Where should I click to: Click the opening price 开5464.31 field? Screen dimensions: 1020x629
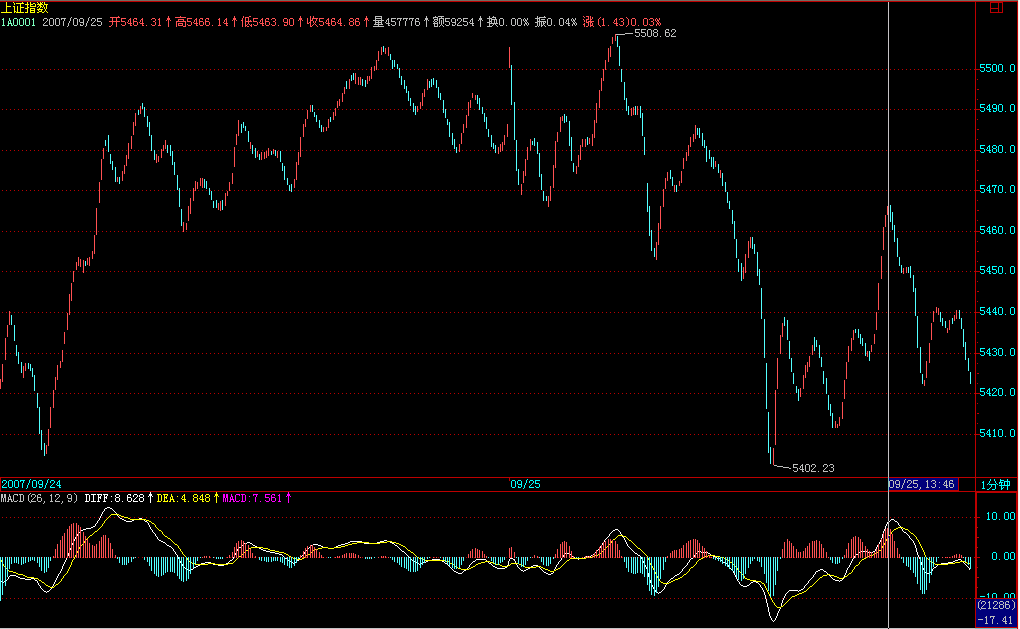point(135,21)
